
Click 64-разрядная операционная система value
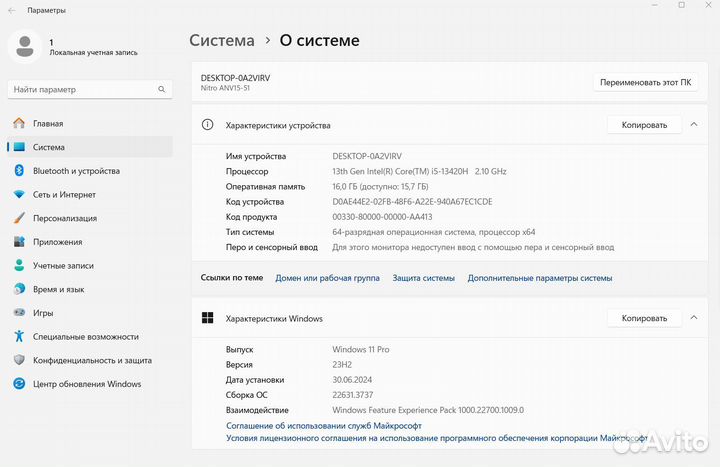(433, 232)
